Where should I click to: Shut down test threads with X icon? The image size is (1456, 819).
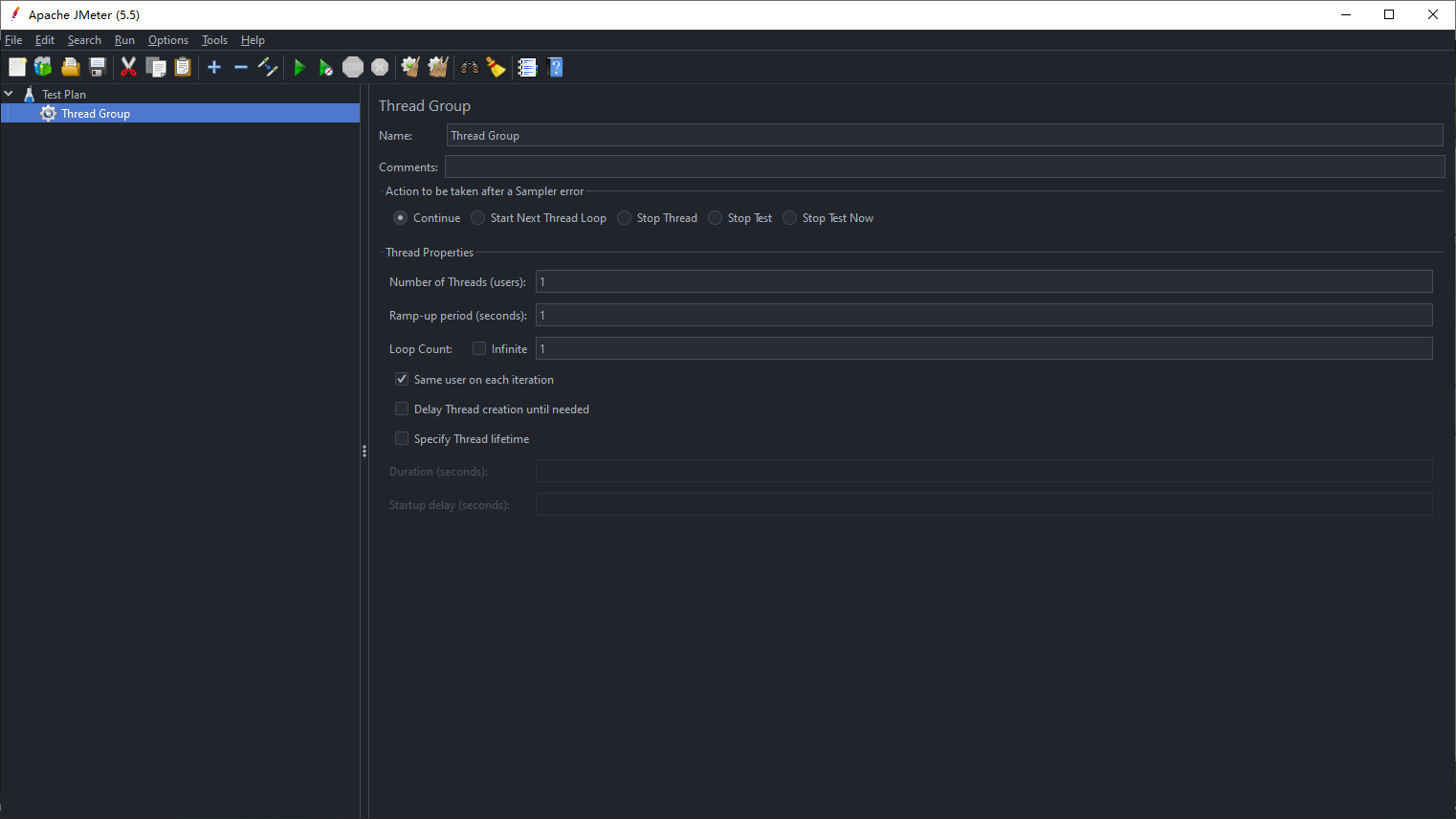point(380,67)
